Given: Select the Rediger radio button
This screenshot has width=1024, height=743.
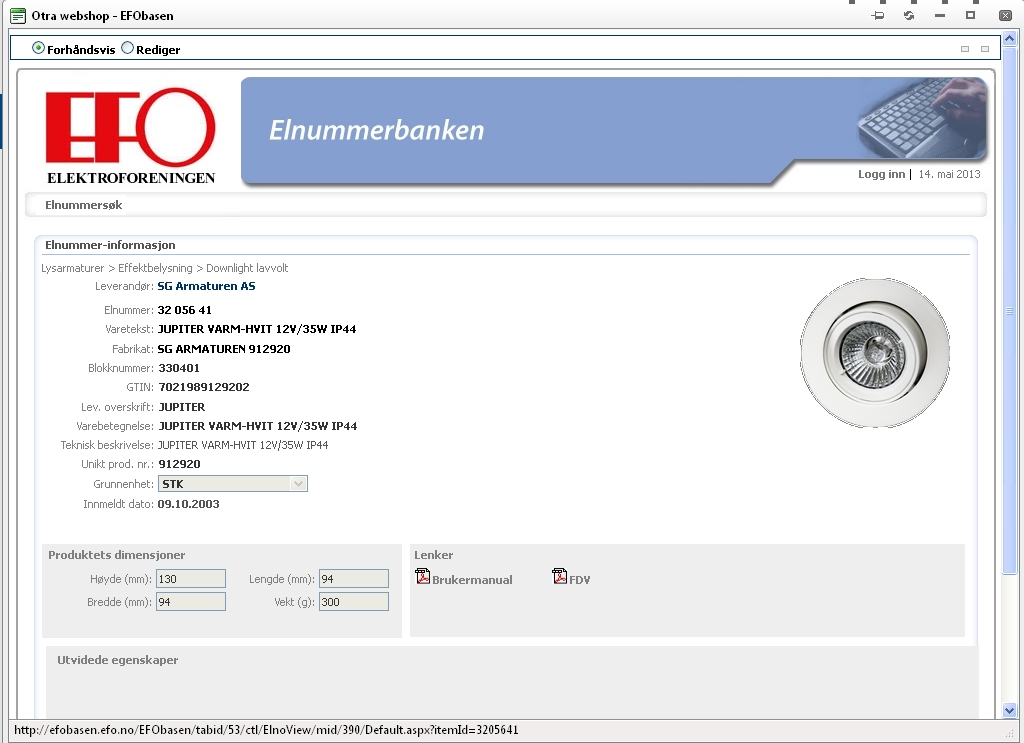Looking at the screenshot, I should point(128,48).
